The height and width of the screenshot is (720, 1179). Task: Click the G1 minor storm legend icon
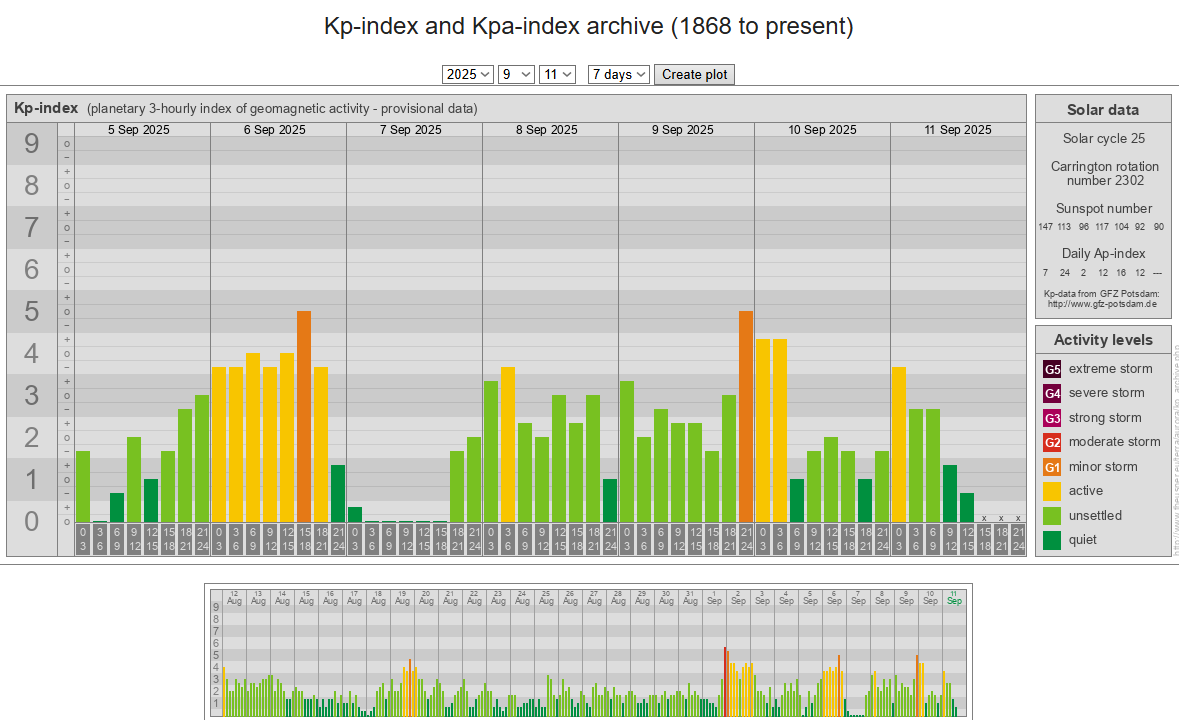coord(1052,467)
